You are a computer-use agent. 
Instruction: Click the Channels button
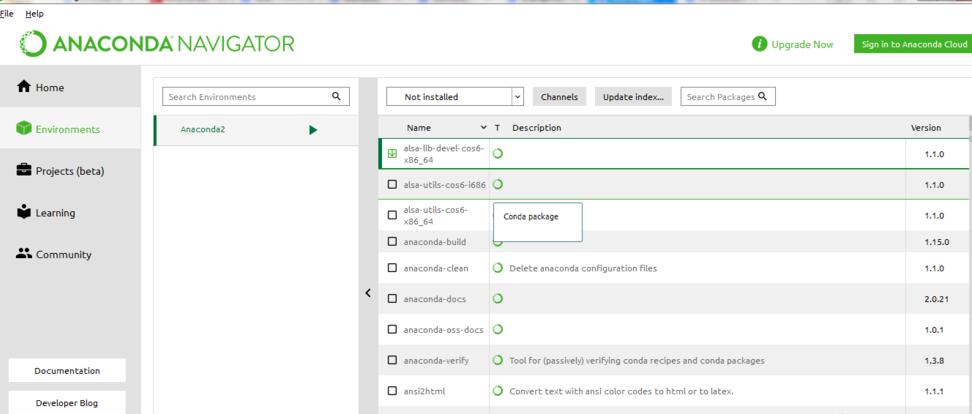[x=559, y=97]
